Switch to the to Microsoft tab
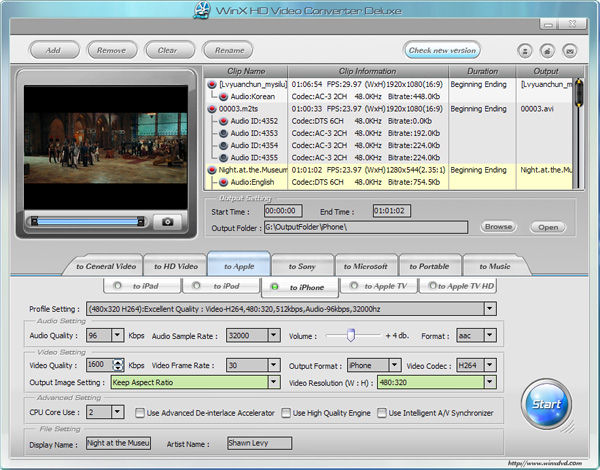 click(365, 266)
